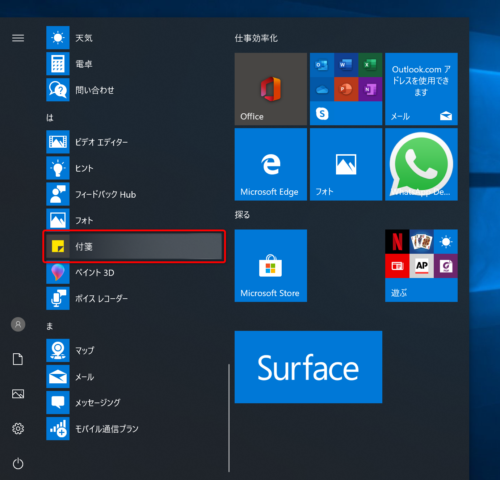Open the weather sun icon in 遊ぶ folder
The width and height of the screenshot is (500, 480).
[446, 241]
